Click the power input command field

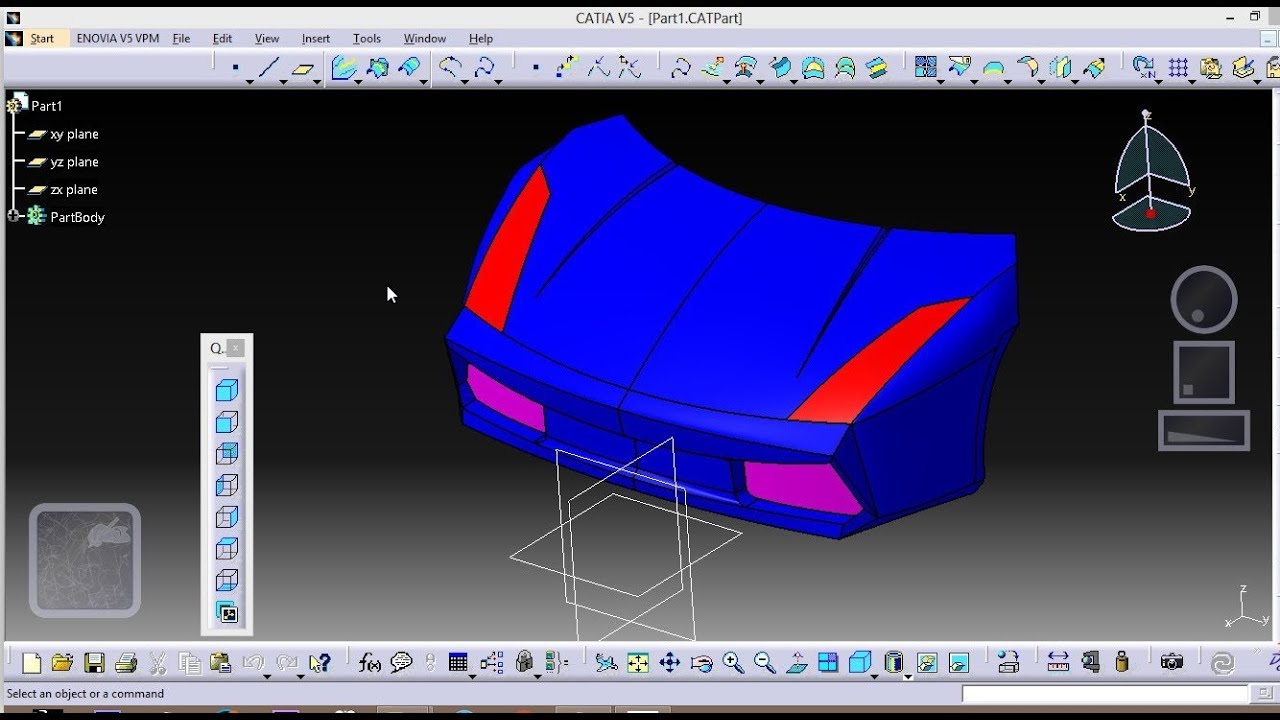[x=1106, y=693]
